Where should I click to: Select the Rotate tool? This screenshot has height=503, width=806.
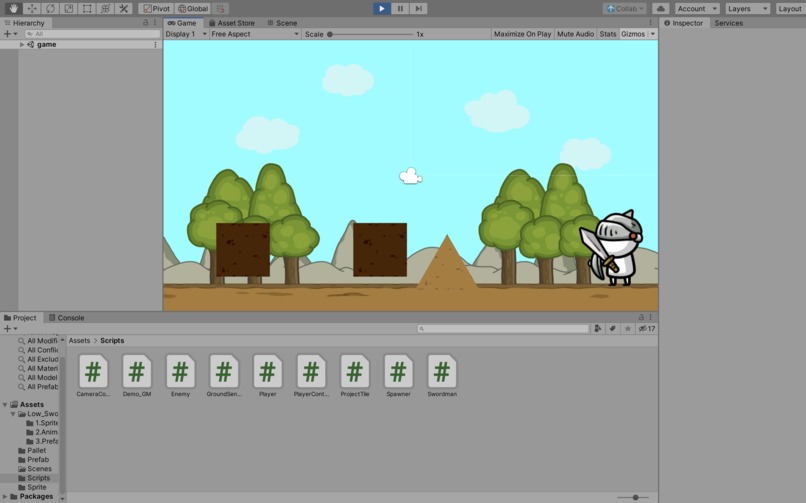pyautogui.click(x=50, y=8)
